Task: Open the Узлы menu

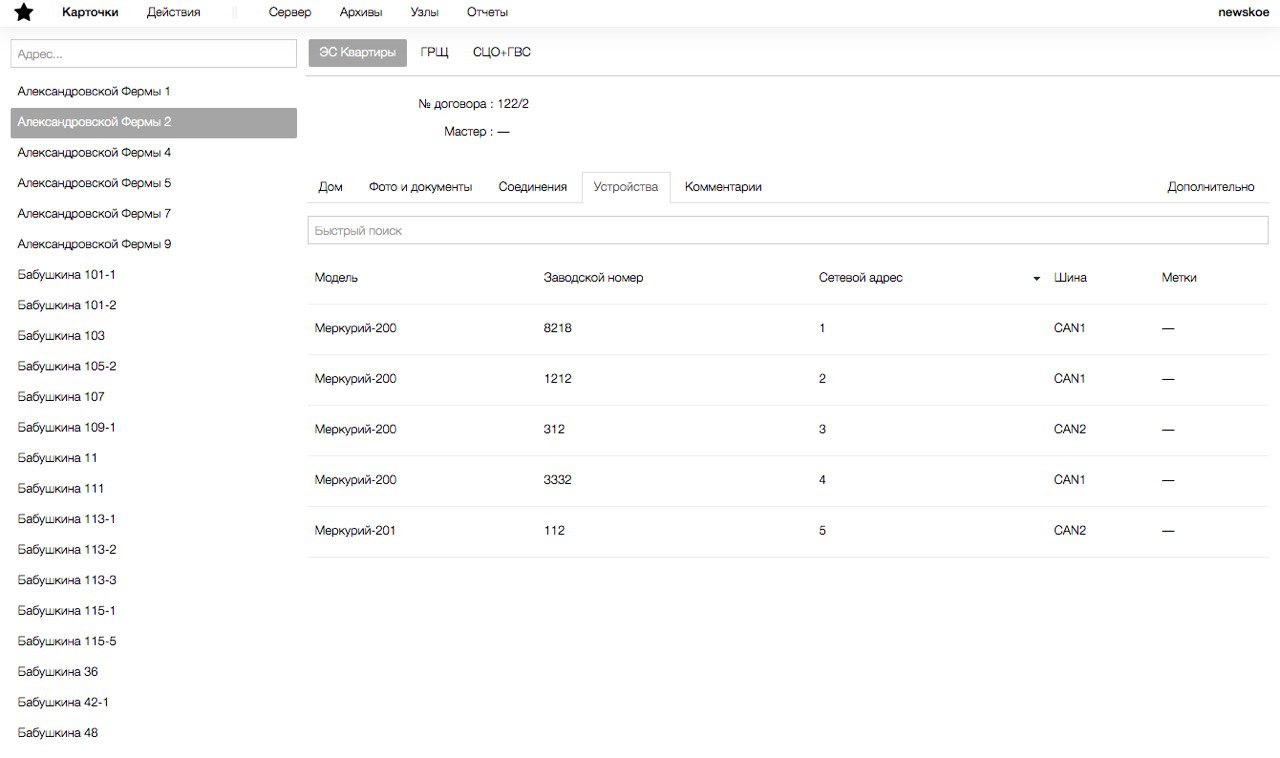Action: pos(424,12)
